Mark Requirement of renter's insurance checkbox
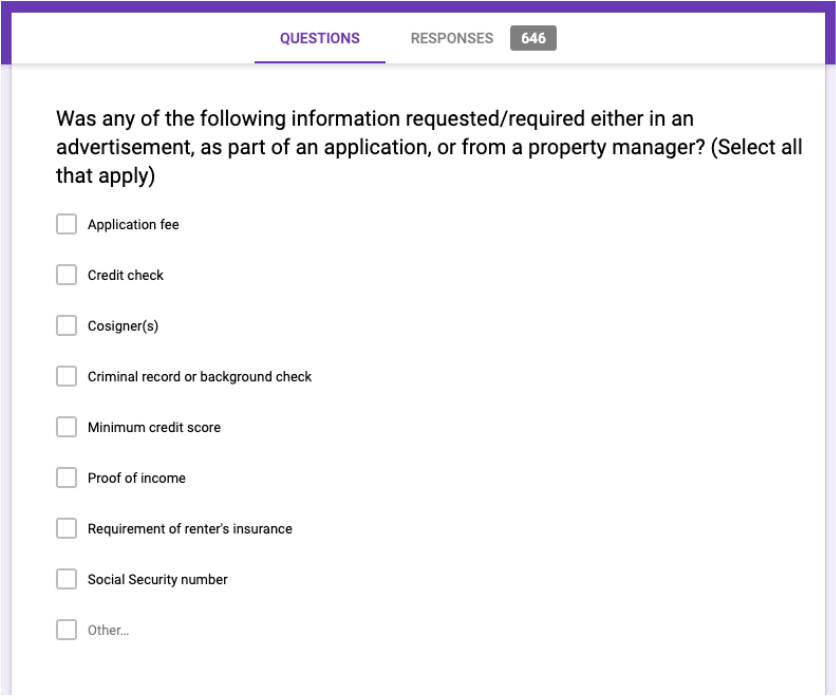The image size is (836, 700). 66,529
